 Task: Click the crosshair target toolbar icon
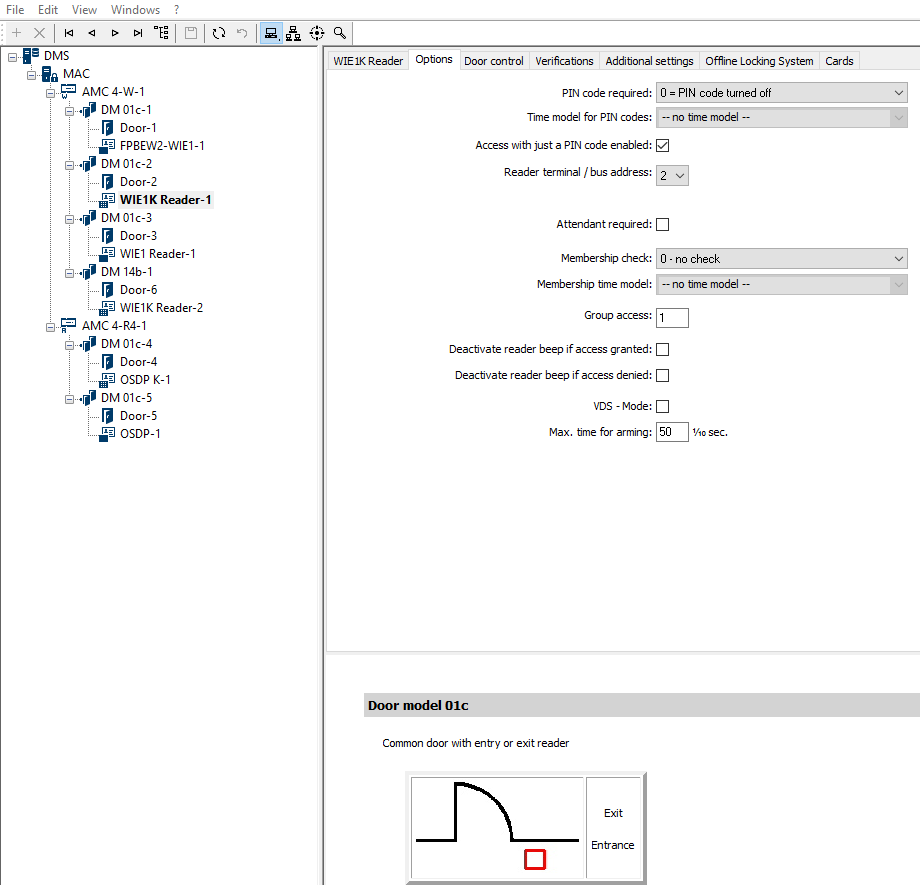[317, 33]
